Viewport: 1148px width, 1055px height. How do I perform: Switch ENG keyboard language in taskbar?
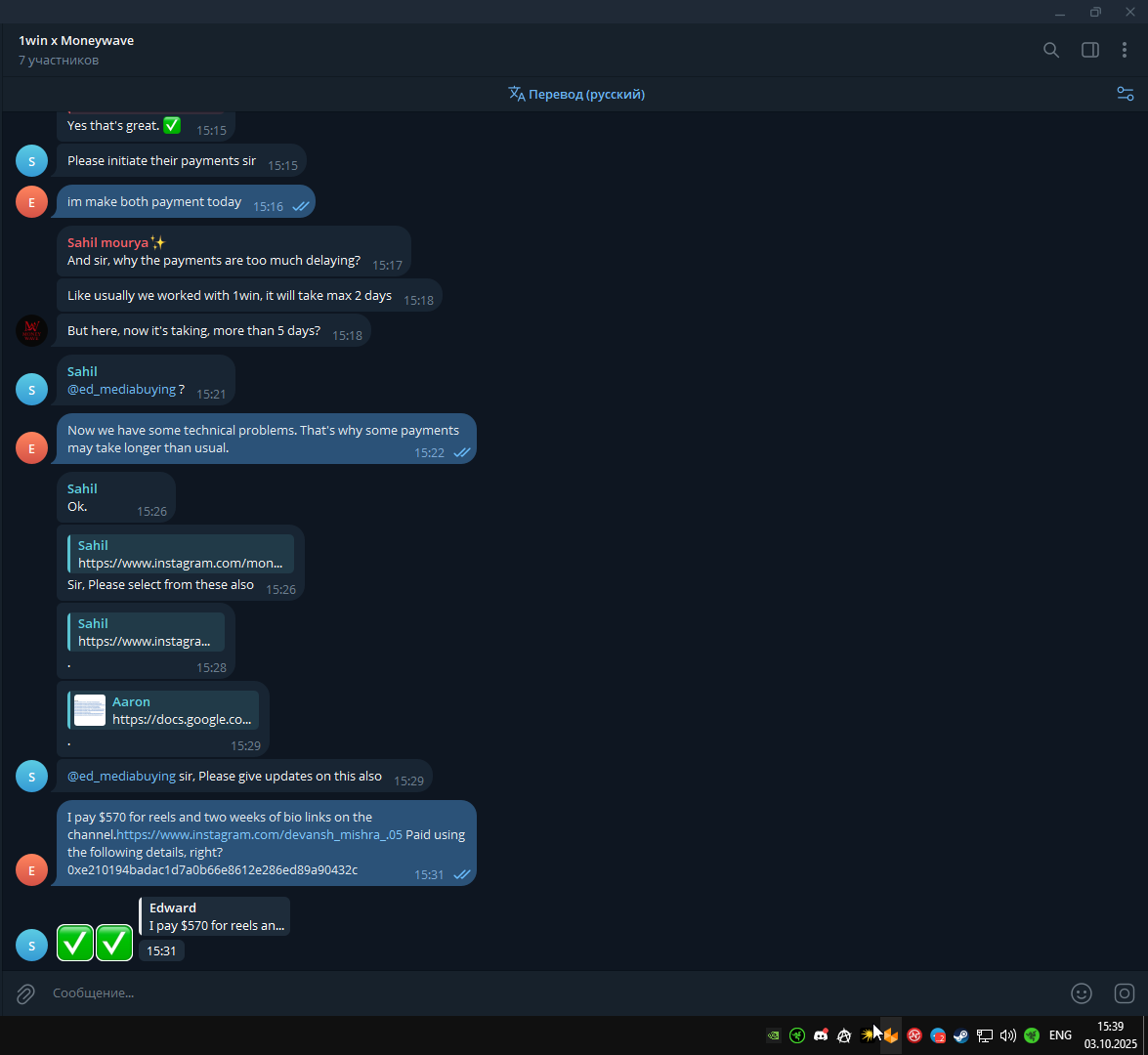1060,1035
